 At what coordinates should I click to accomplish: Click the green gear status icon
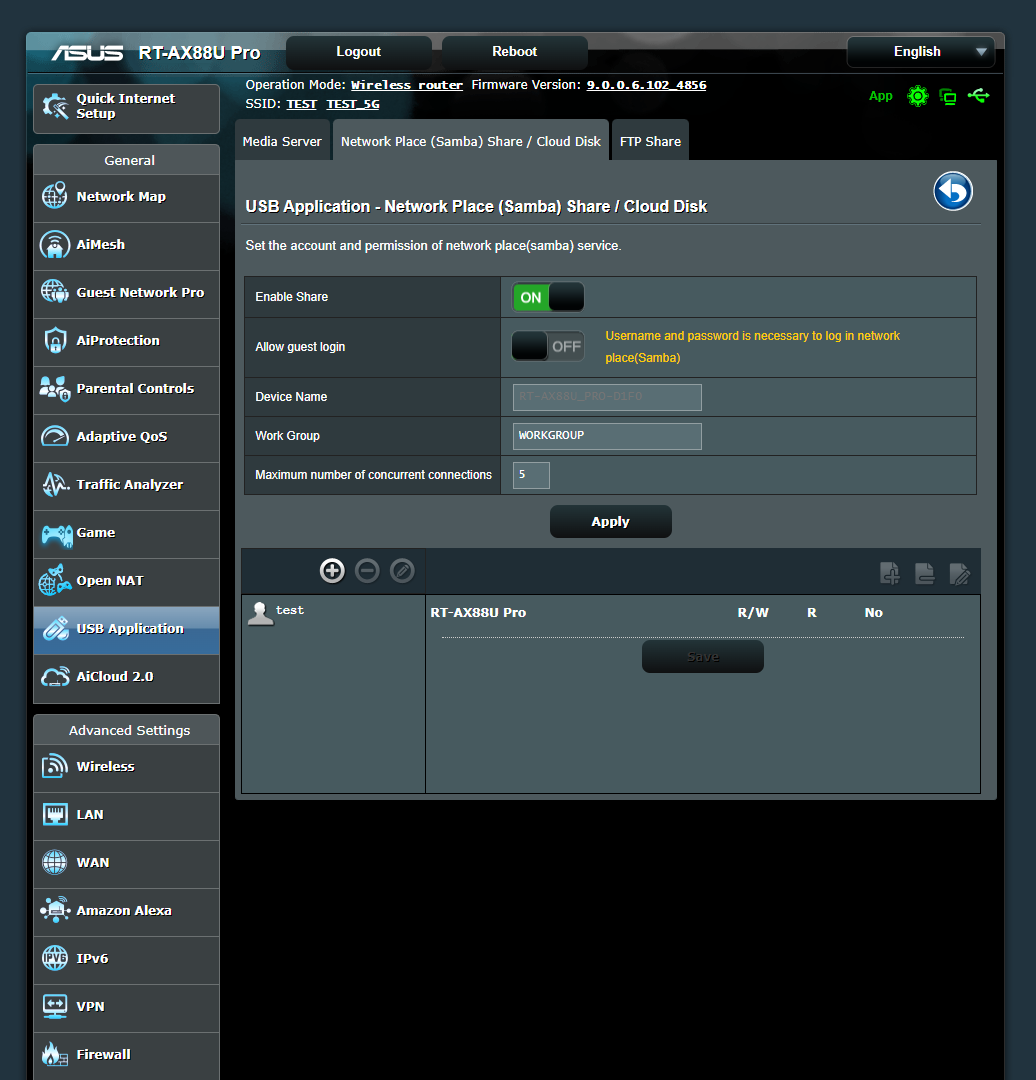(918, 96)
